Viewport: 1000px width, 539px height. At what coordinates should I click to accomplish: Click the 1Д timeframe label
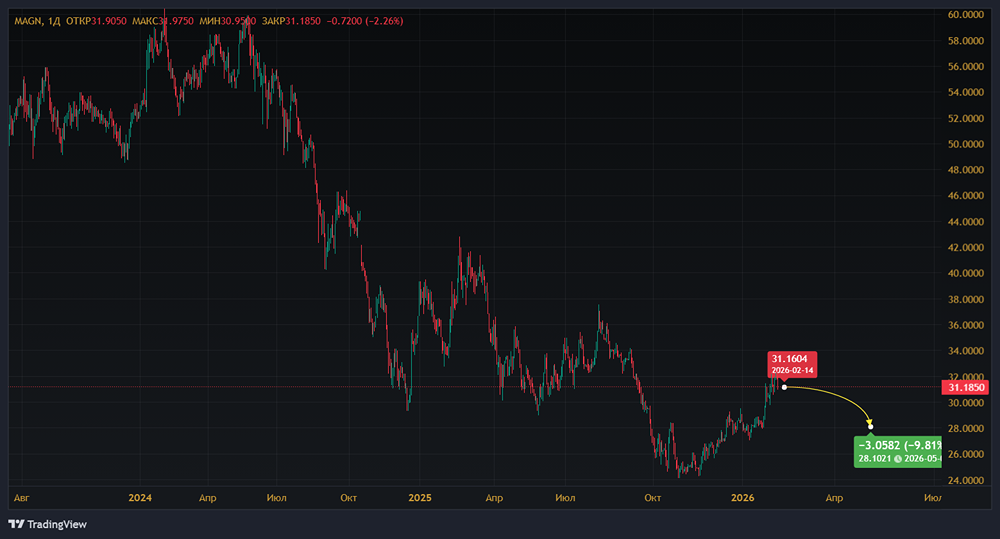[x=54, y=21]
